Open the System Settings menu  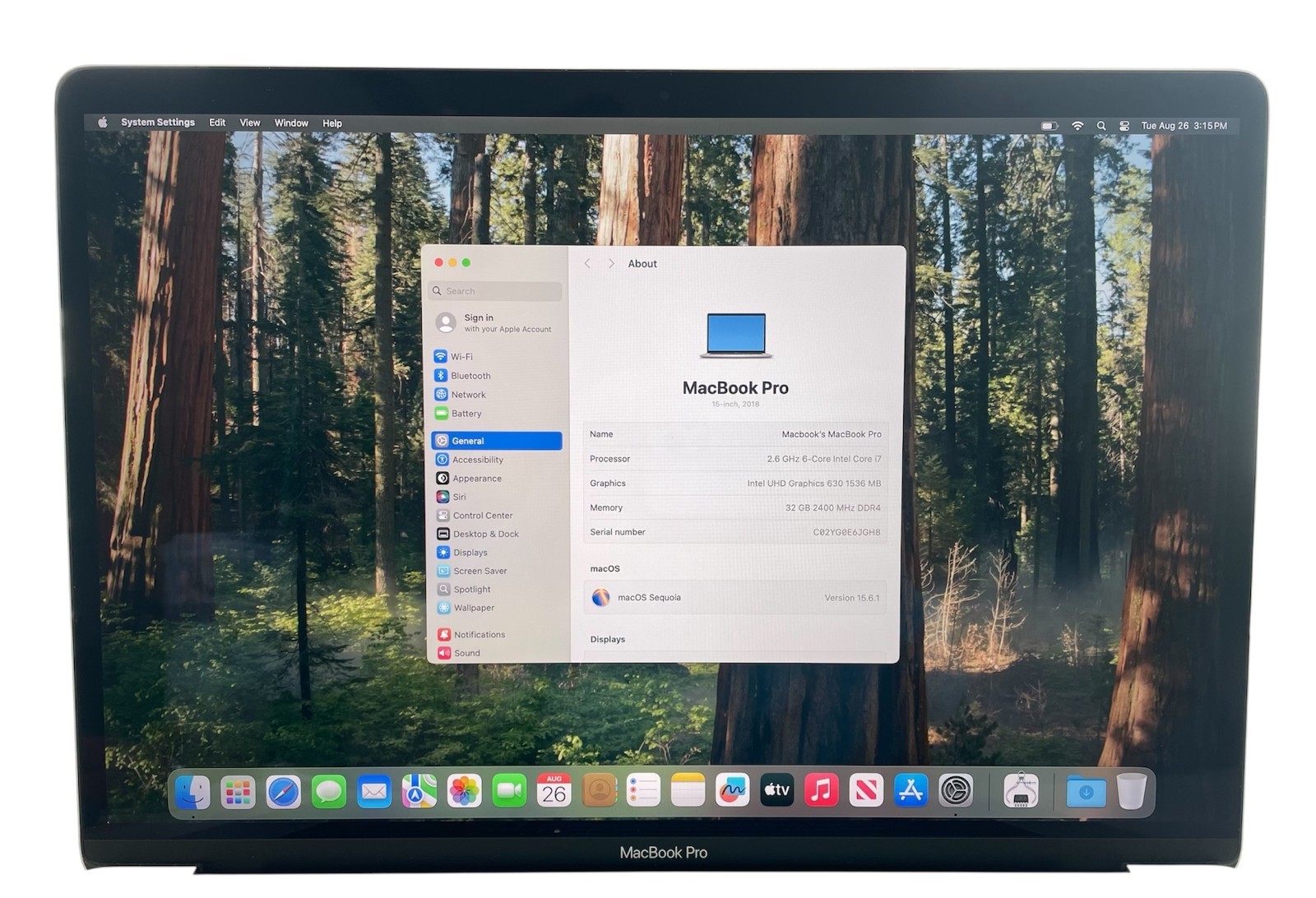point(158,123)
